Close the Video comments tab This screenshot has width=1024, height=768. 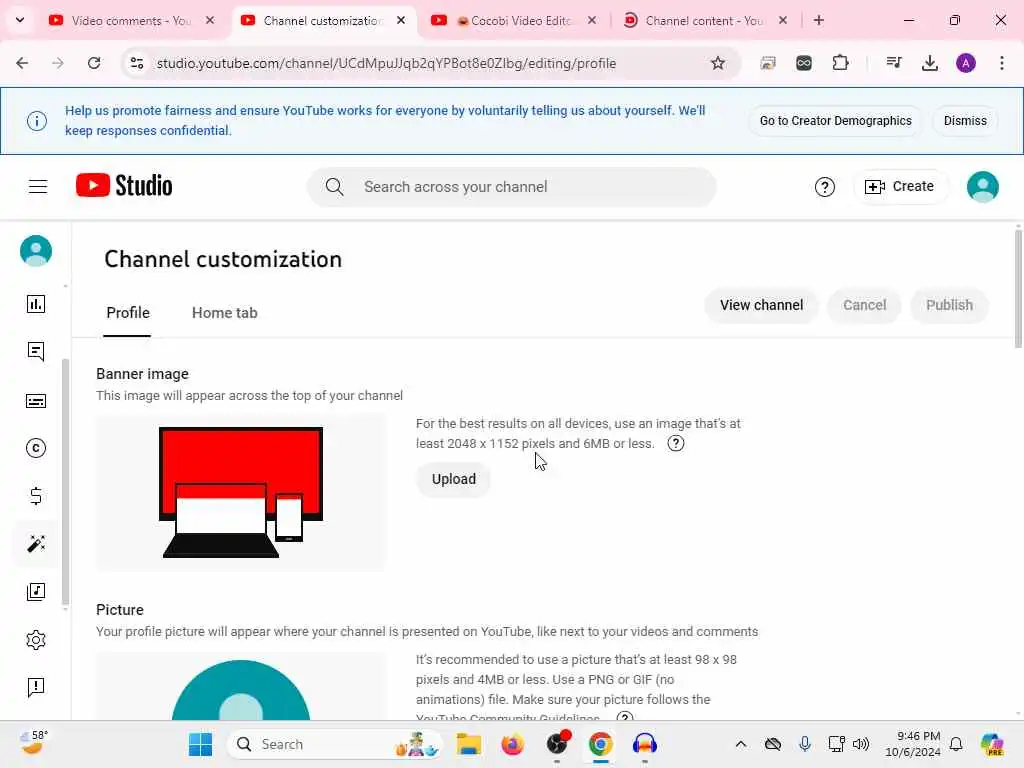210,20
